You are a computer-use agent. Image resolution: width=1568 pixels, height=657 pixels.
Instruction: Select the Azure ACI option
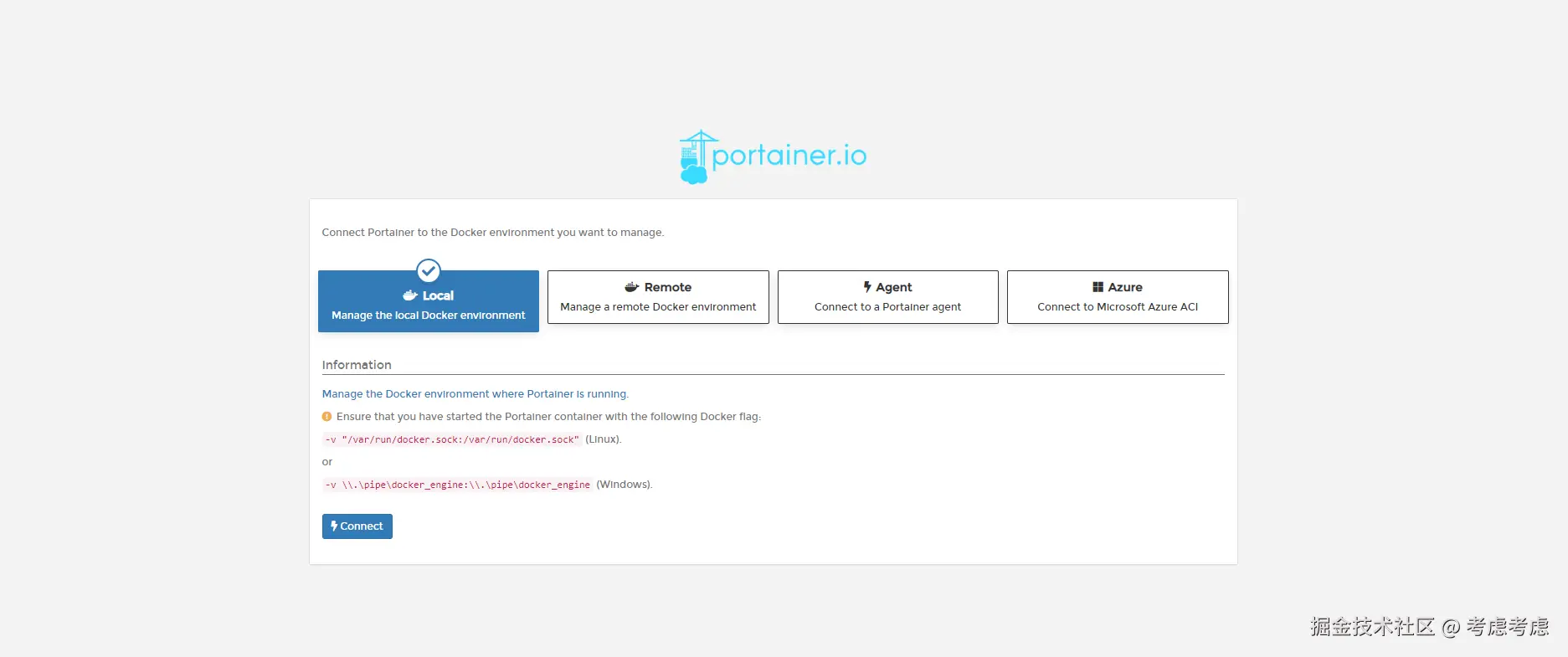[1118, 297]
